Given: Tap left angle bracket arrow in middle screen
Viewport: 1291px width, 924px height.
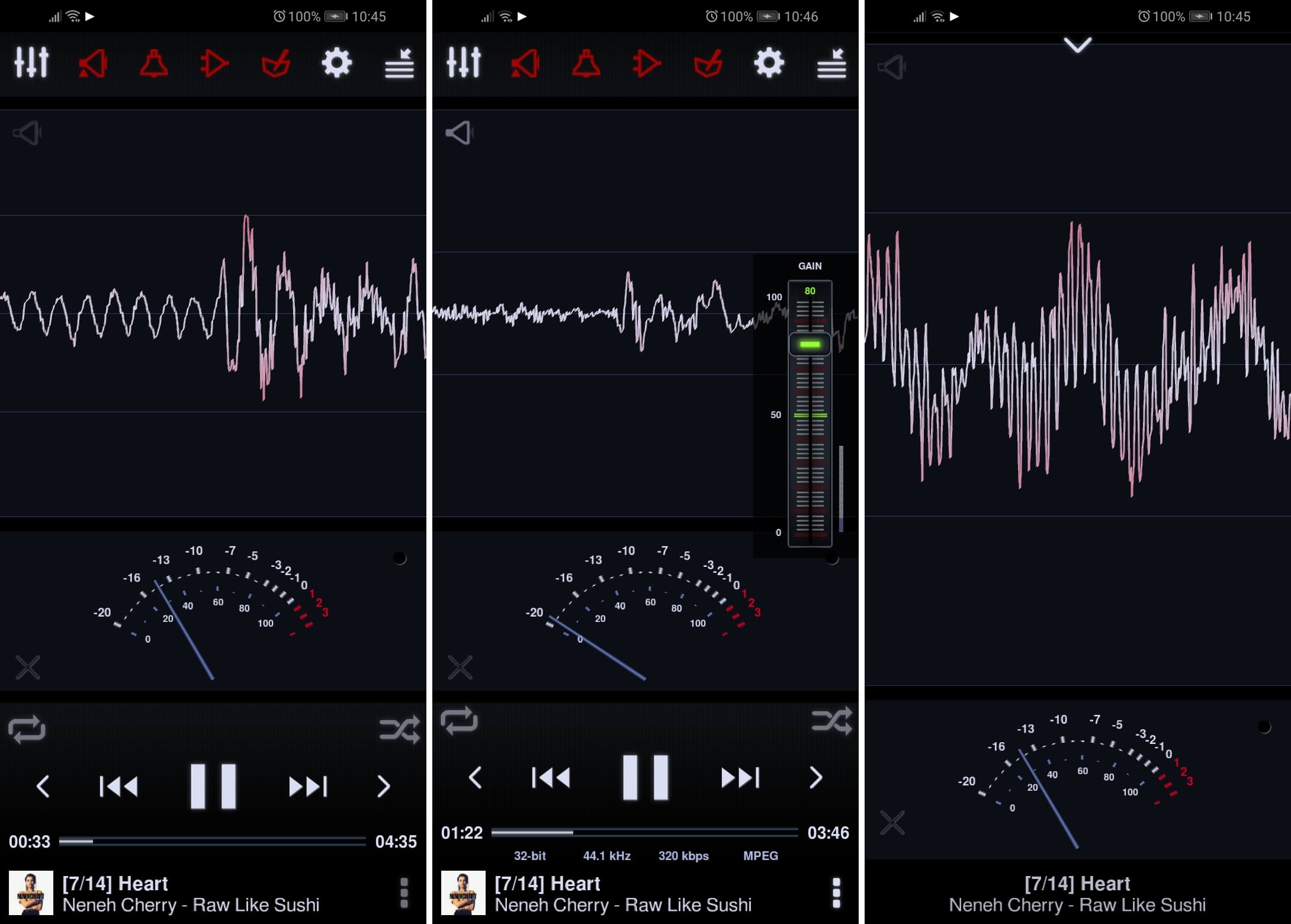Looking at the screenshot, I should (475, 778).
